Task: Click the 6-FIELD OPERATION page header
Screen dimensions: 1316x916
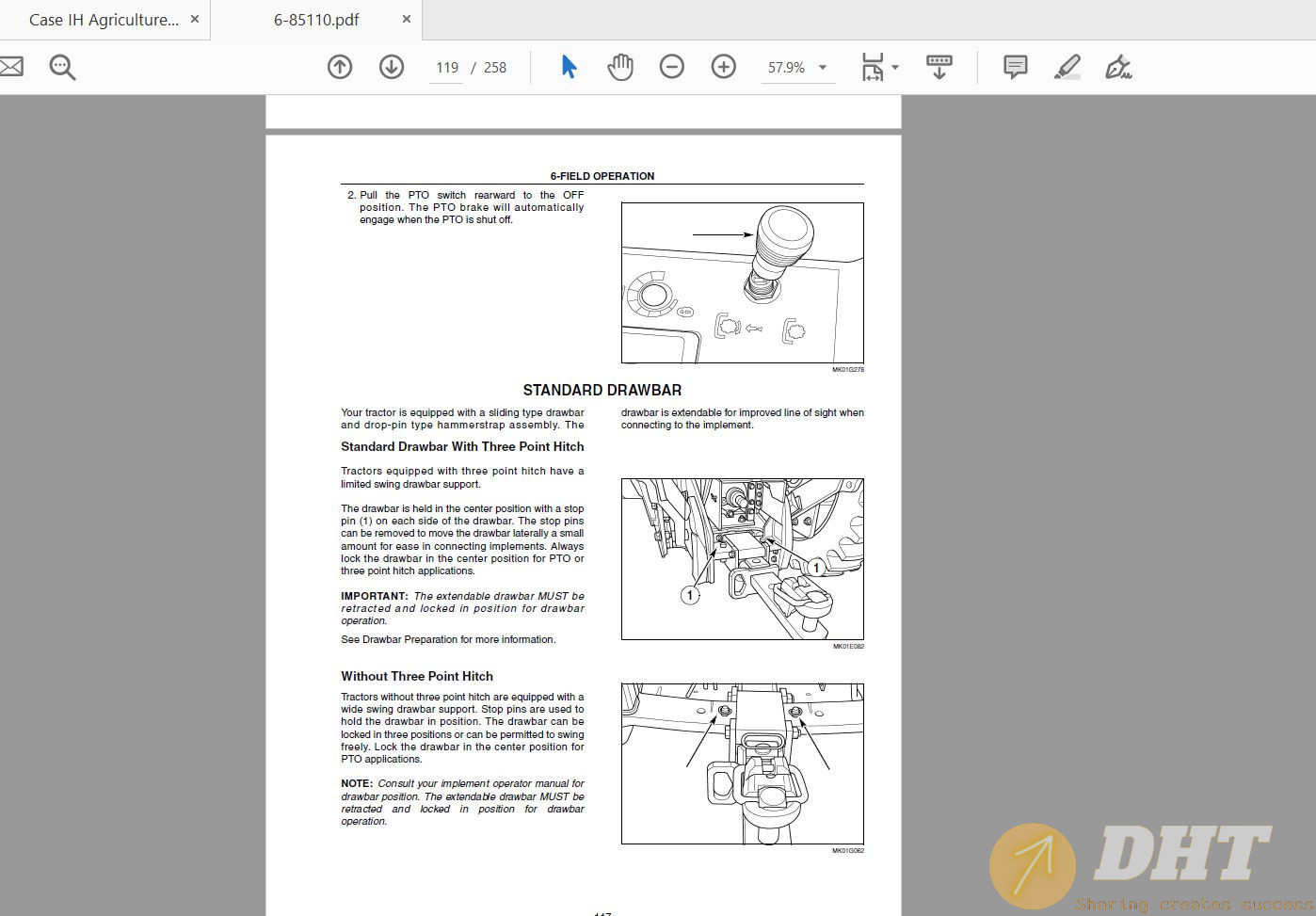Action: 602,176
